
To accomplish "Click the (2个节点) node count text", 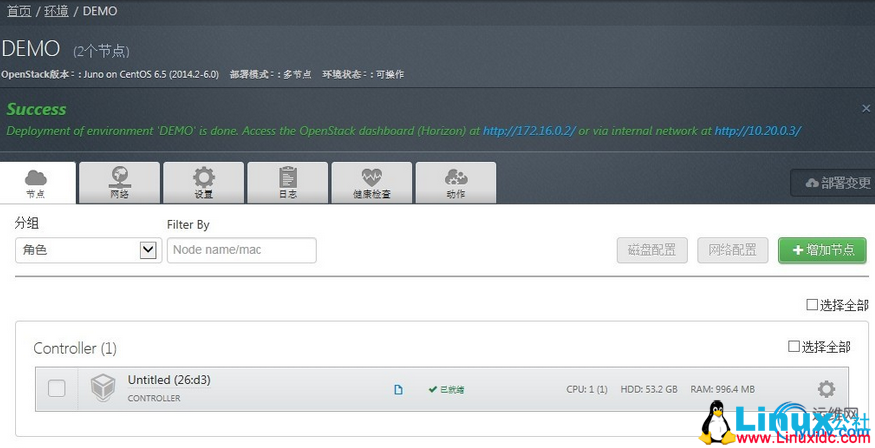I will coord(101,51).
